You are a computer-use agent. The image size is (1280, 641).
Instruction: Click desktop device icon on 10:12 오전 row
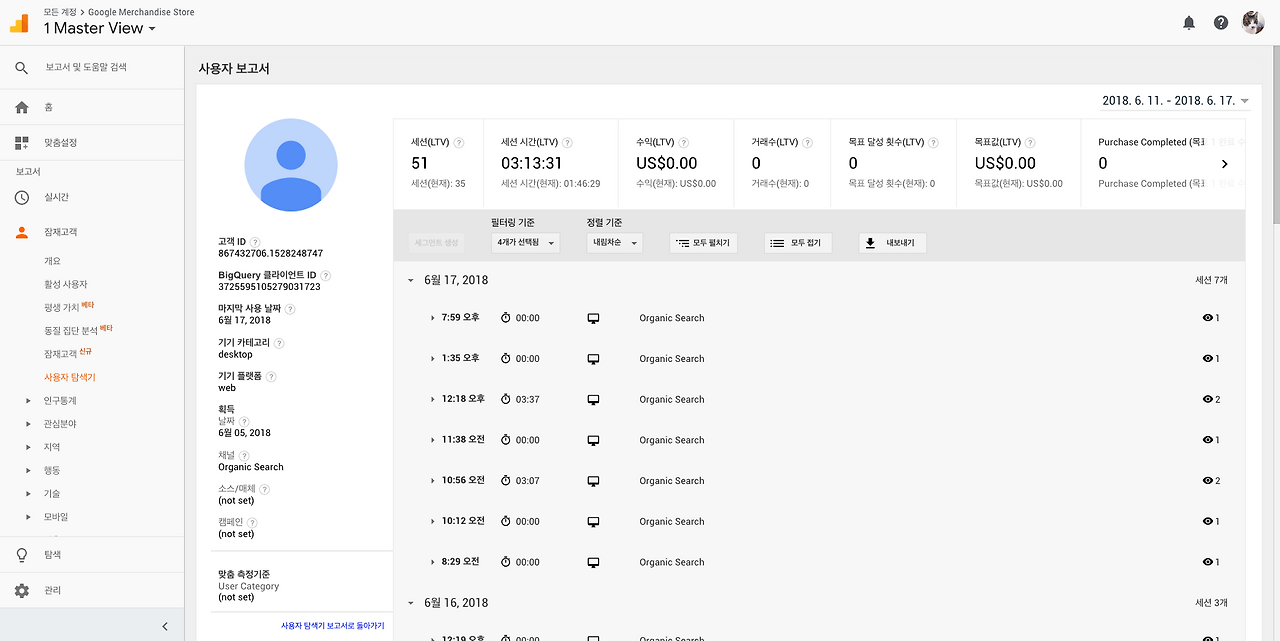[593, 522]
